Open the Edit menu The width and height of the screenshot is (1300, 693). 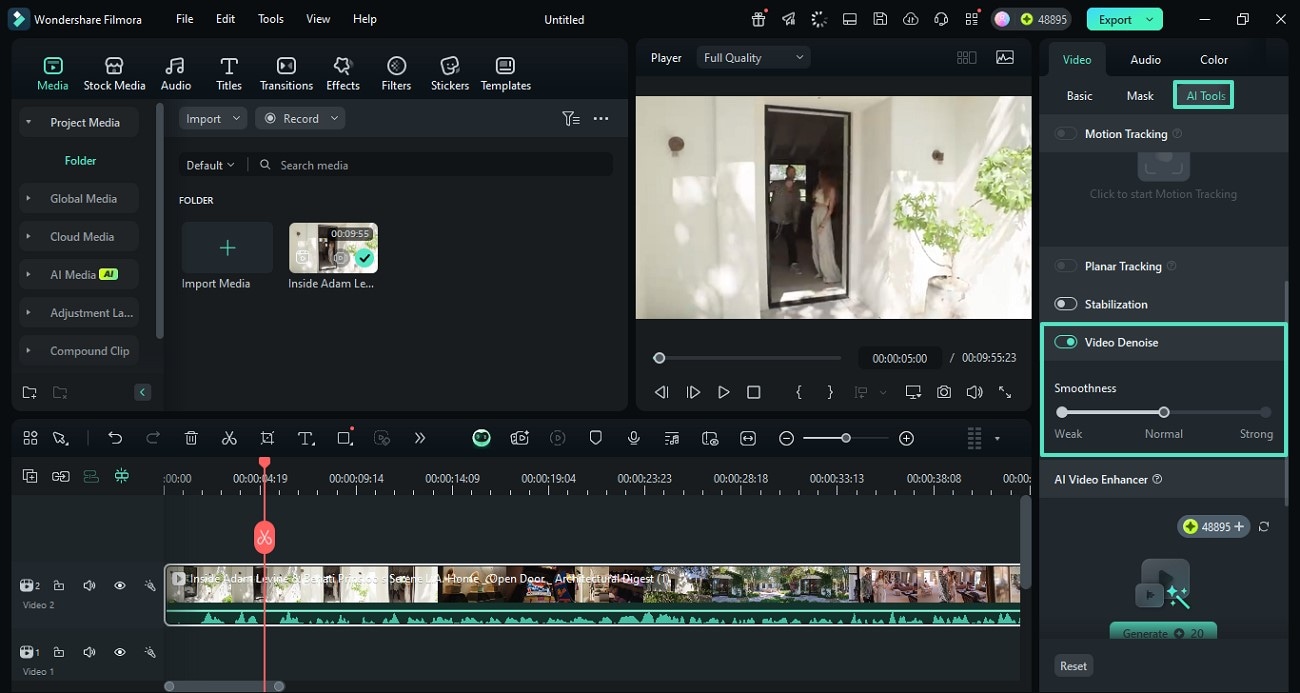[x=226, y=19]
